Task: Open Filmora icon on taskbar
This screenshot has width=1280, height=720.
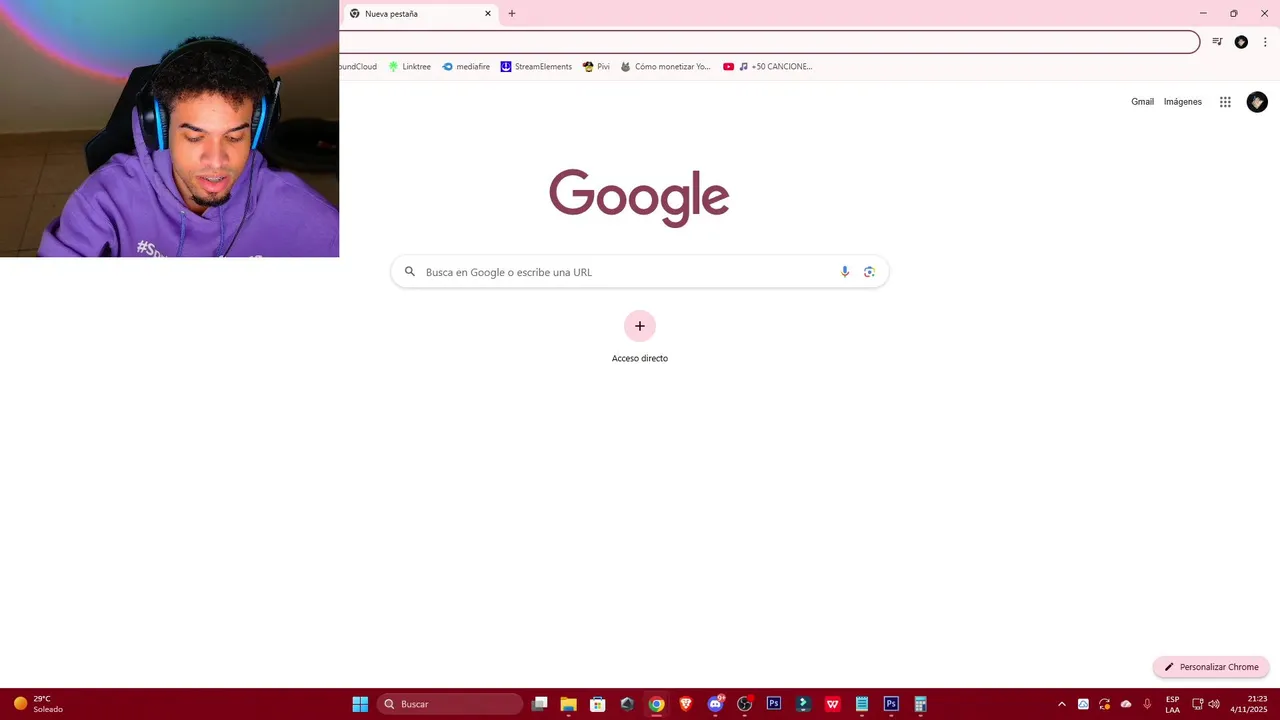Action: click(x=803, y=704)
